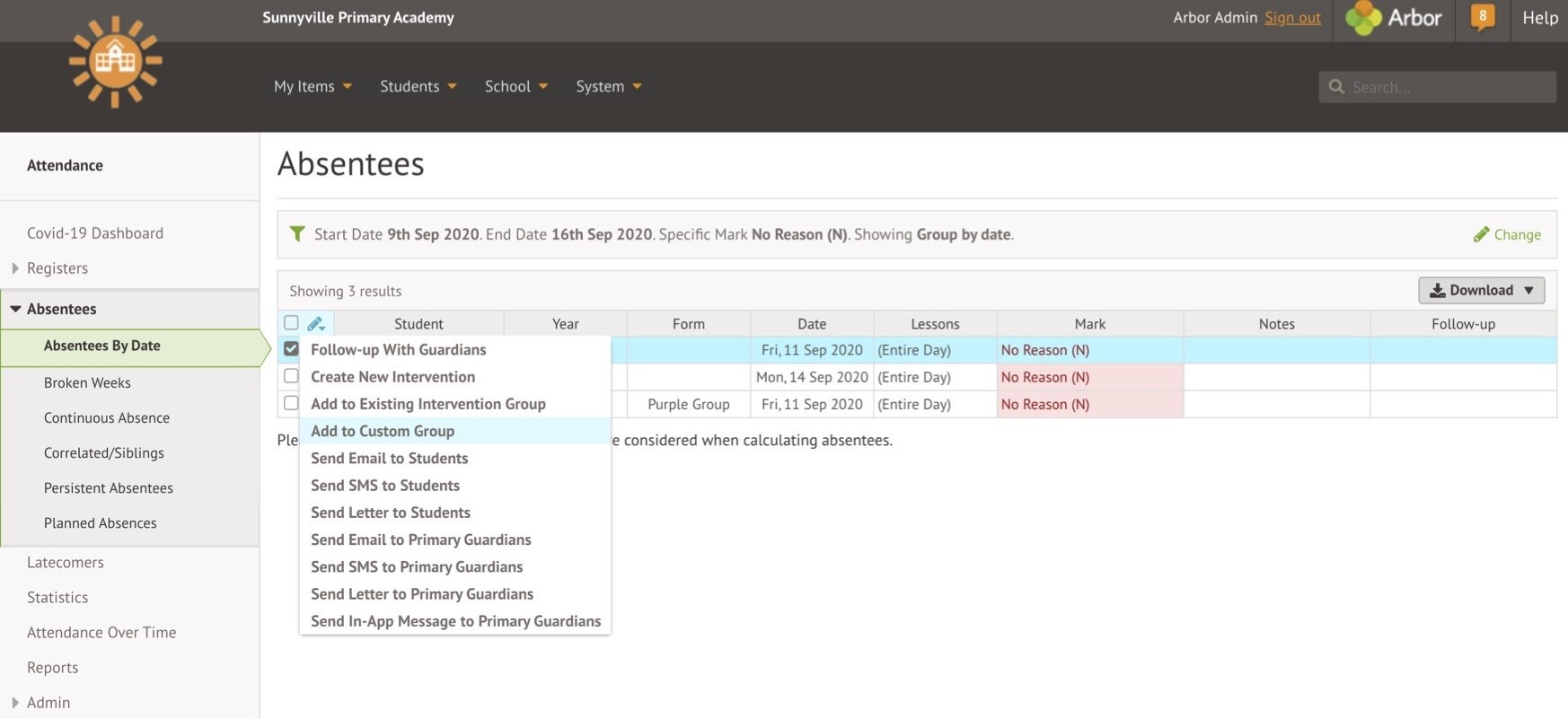This screenshot has width=1568, height=719.
Task: Click 'No Reason (N)' in the Mon, 14 Sep row
Action: tap(1045, 377)
